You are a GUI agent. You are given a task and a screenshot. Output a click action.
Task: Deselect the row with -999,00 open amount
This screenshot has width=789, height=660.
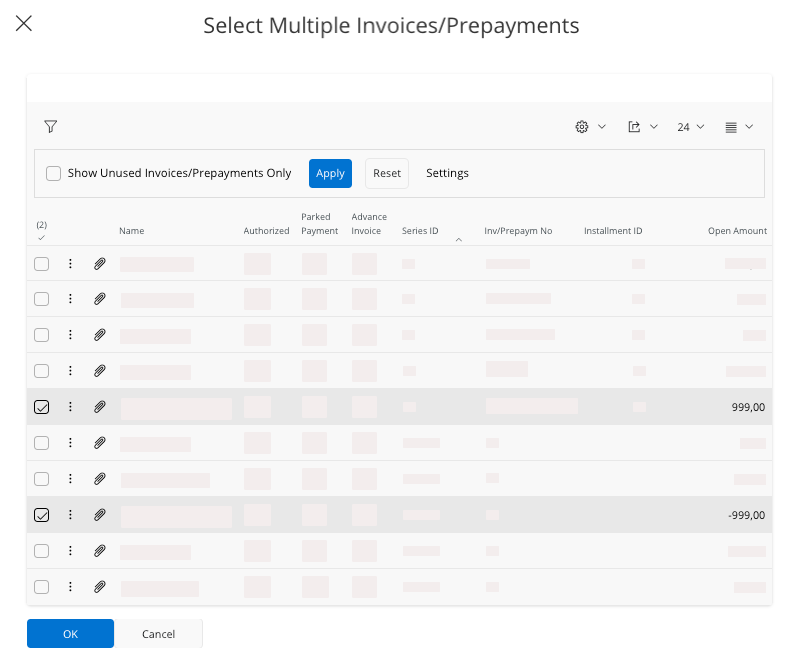pyautogui.click(x=41, y=515)
